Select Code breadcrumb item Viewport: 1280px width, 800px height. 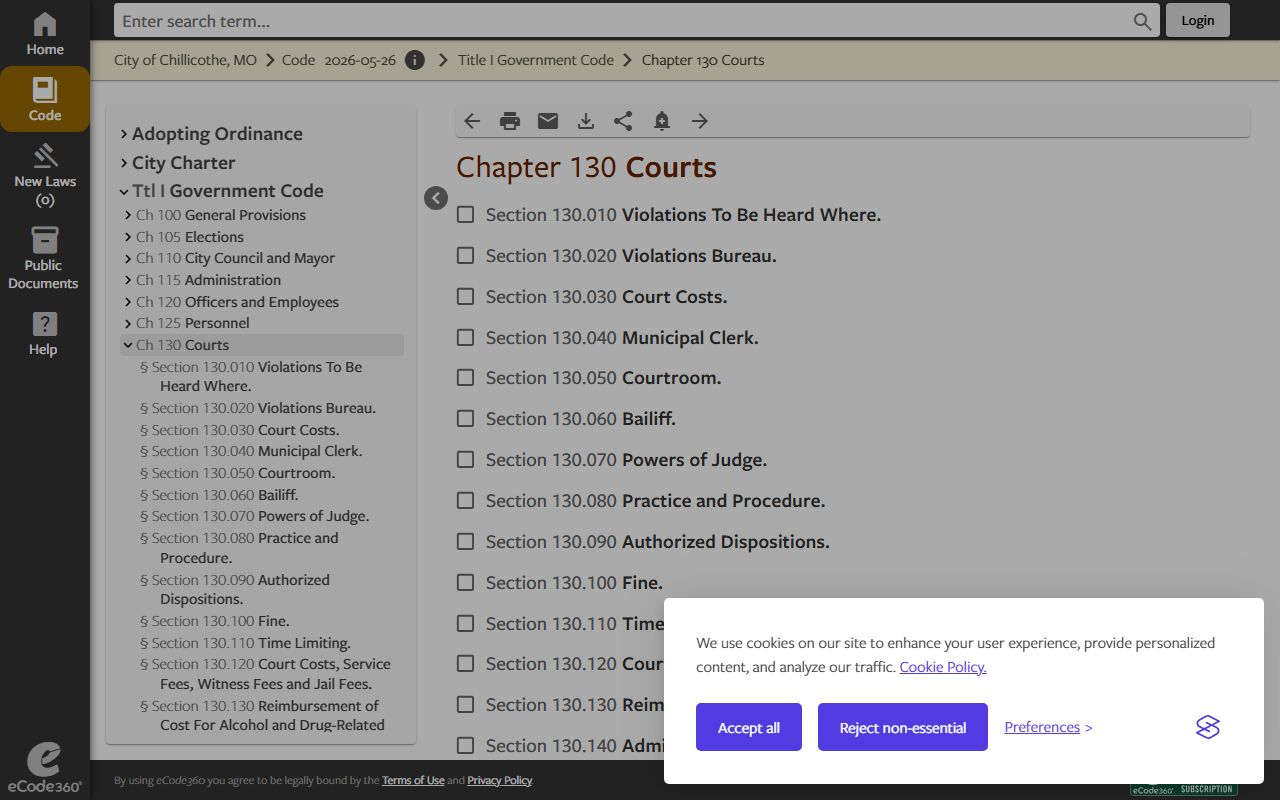coord(298,60)
